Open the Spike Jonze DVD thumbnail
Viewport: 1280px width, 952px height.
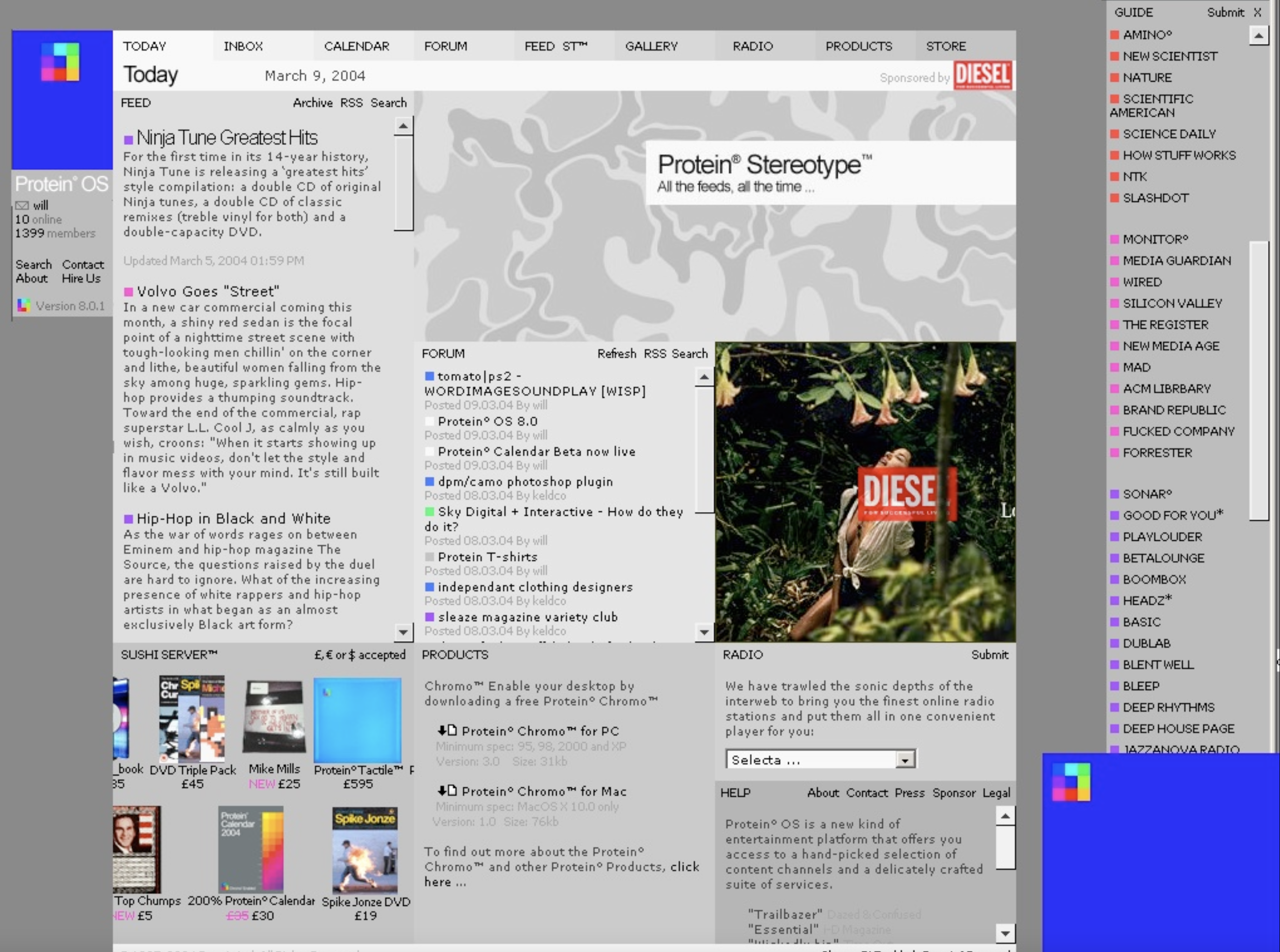[x=365, y=850]
